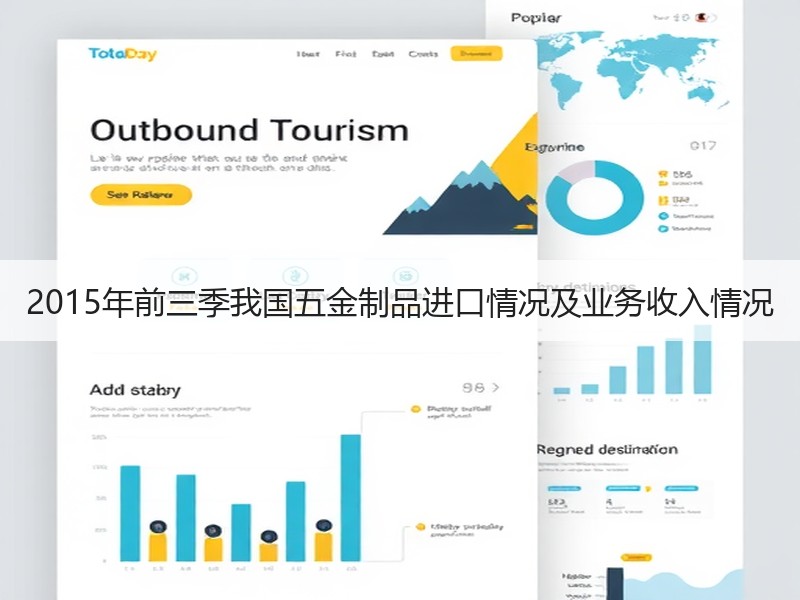Click the Add stabry heading
This screenshot has width=800, height=600.
point(135,390)
